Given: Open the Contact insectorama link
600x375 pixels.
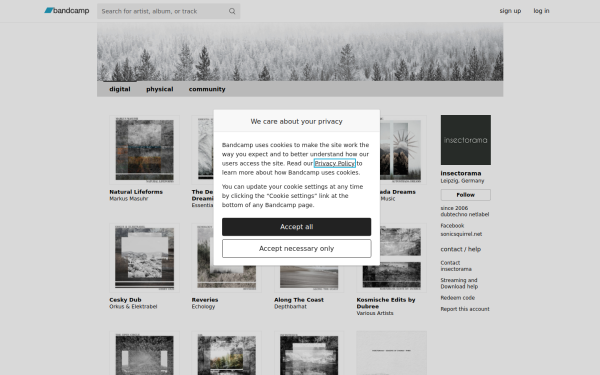Looking at the screenshot, I should tap(456, 266).
